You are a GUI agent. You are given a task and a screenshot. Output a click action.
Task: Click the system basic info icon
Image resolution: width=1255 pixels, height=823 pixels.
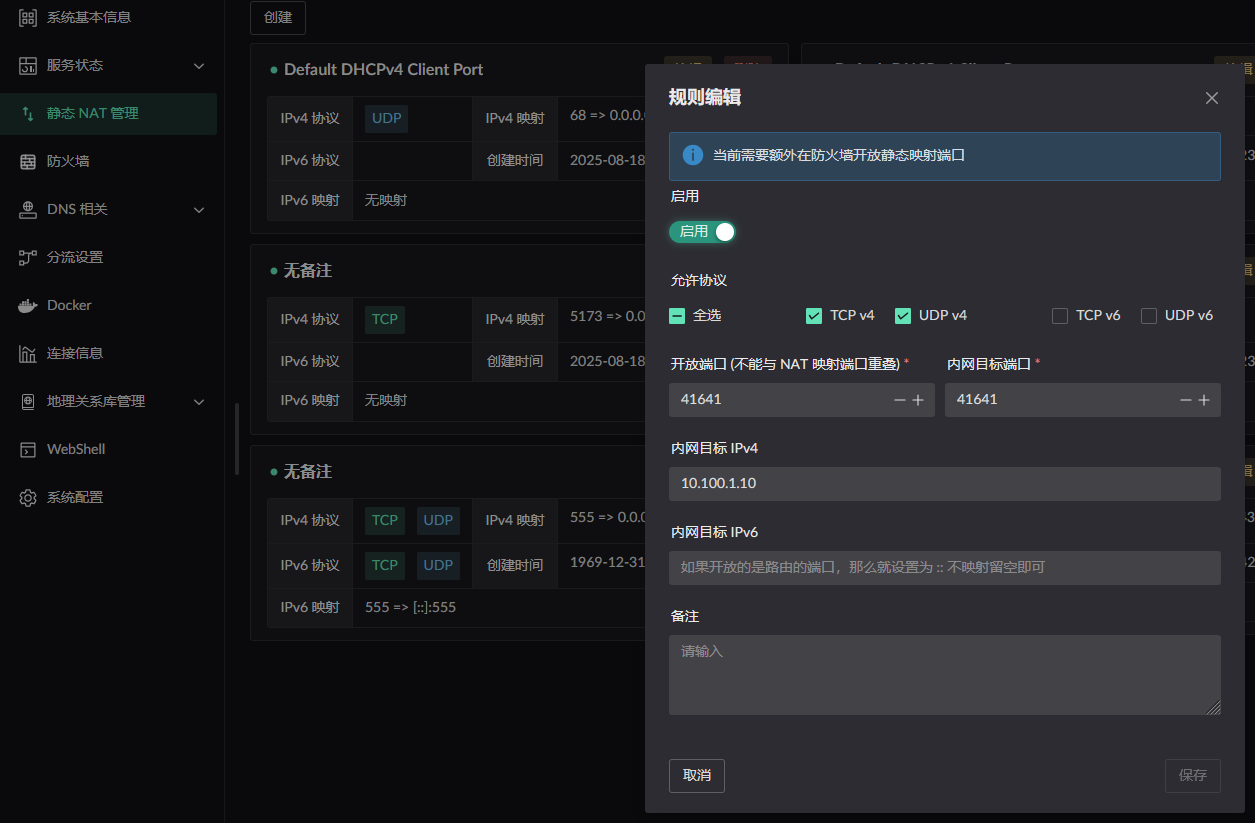pyautogui.click(x=28, y=17)
